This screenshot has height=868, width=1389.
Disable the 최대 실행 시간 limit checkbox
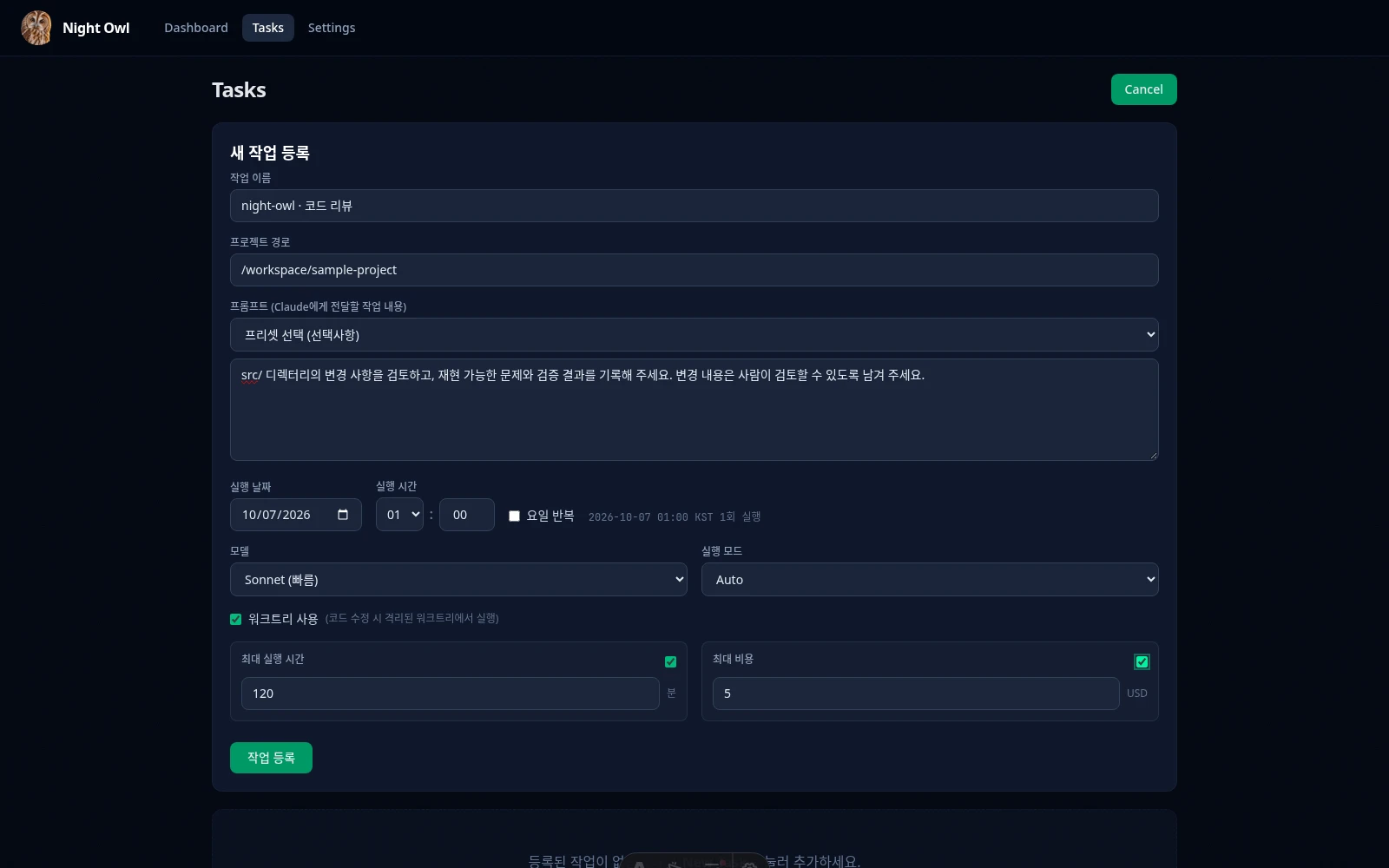click(670, 661)
